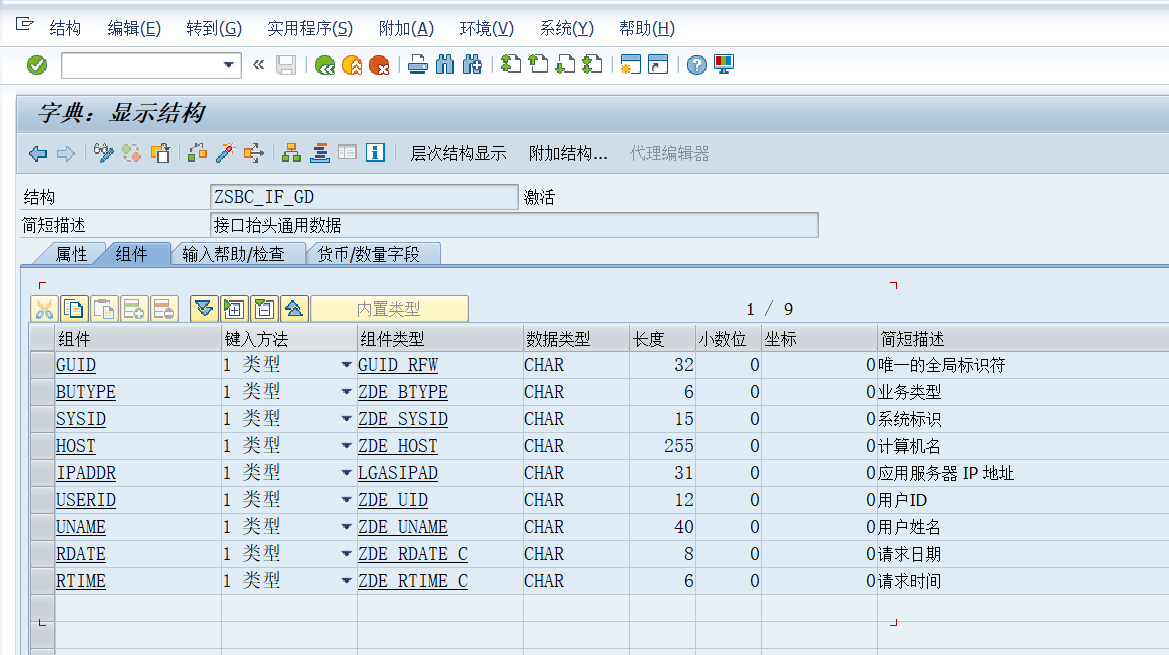
Task: Open the 帮助(H) menu
Action: pyautogui.click(x=646, y=28)
